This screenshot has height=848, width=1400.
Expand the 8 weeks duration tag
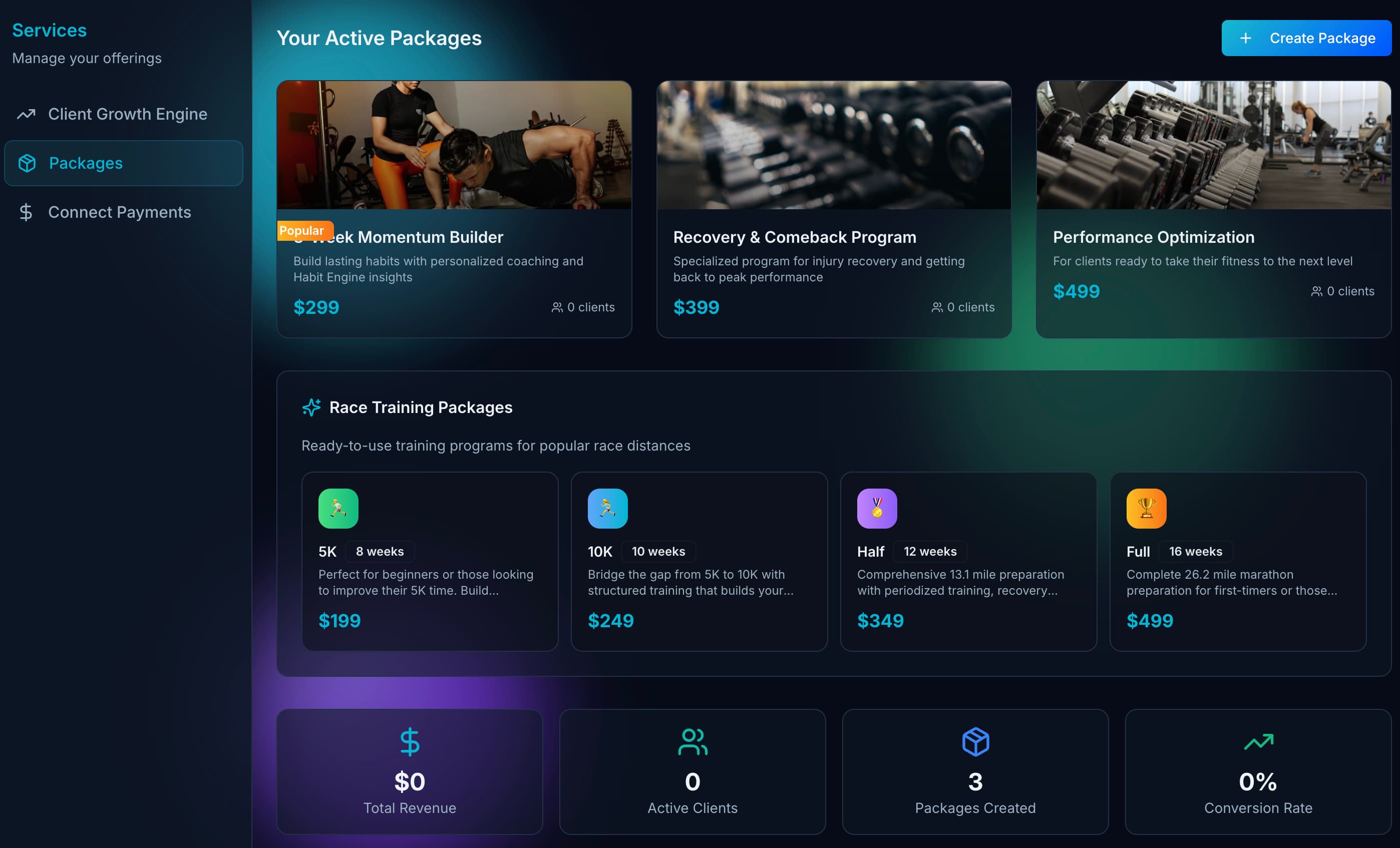click(380, 551)
